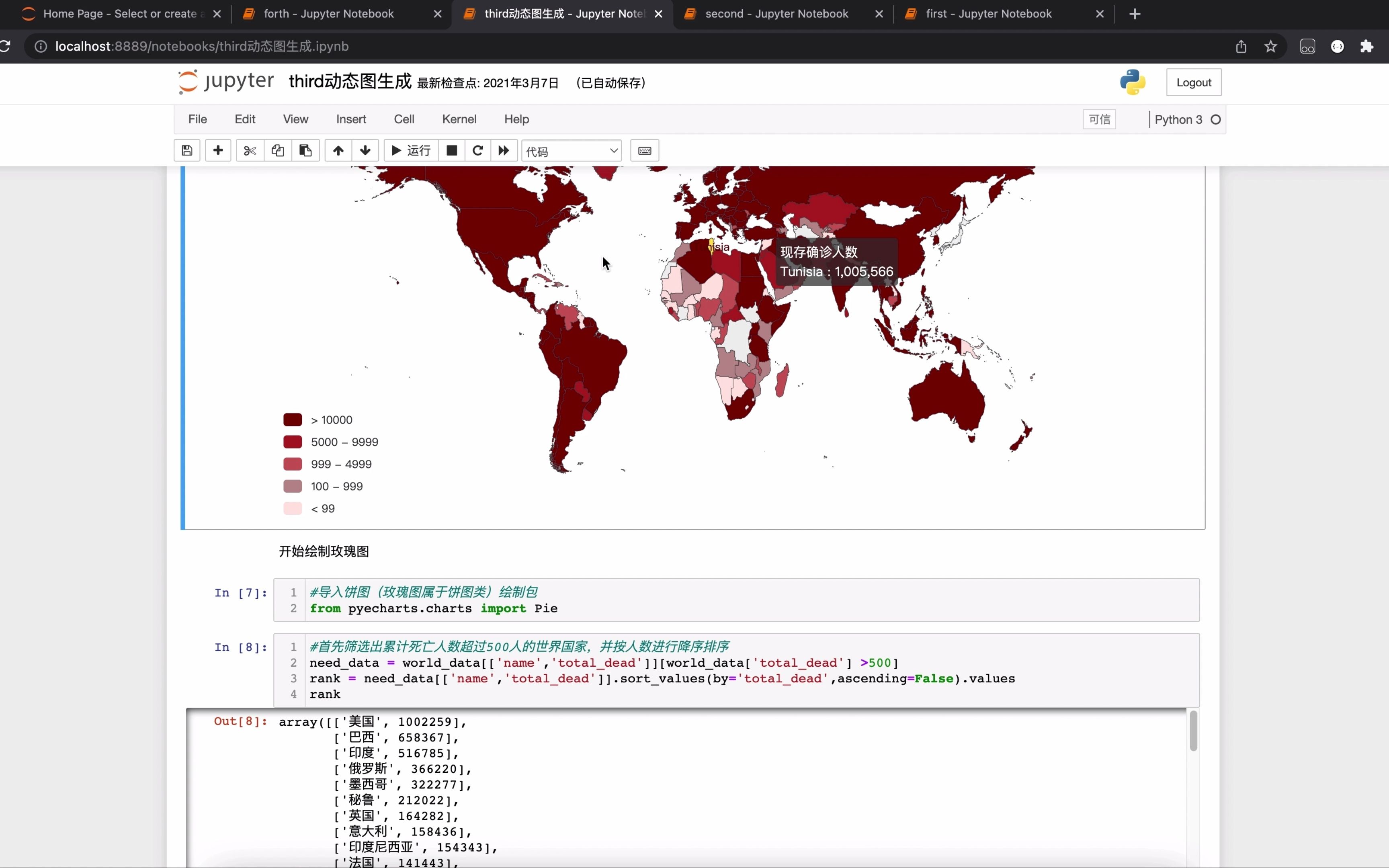
Task: Move selected cell down arrow
Action: 365,150
